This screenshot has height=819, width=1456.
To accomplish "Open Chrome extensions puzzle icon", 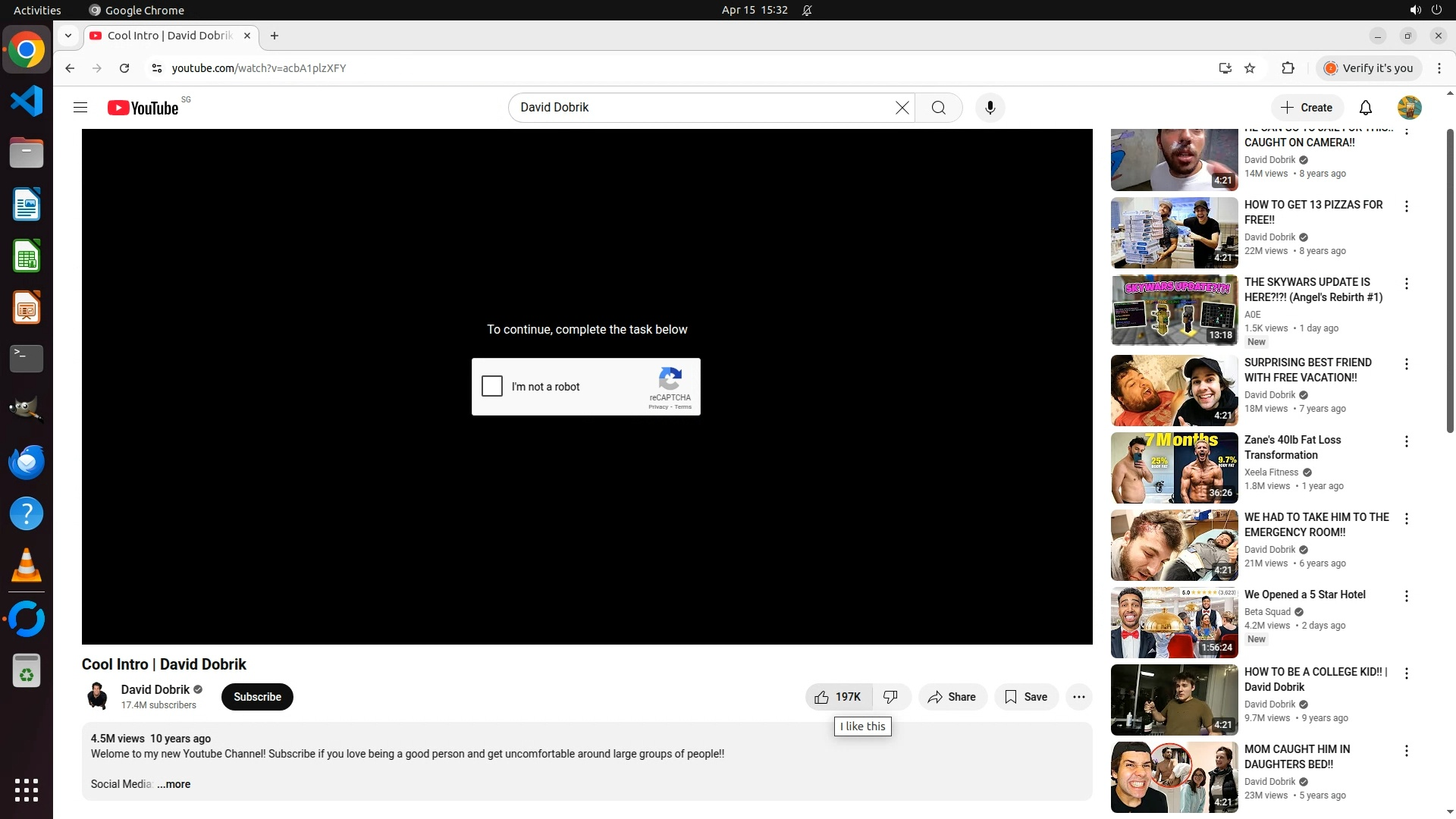I will [x=1288, y=68].
